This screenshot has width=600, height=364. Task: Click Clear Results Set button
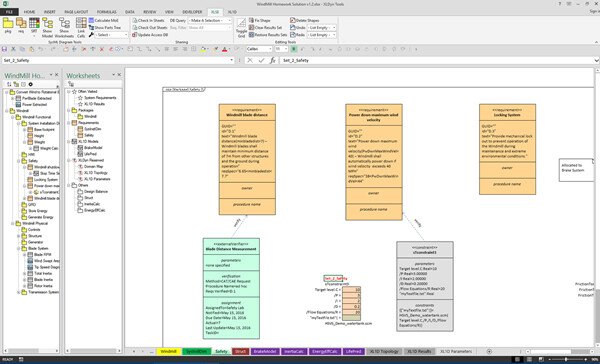click(x=265, y=28)
